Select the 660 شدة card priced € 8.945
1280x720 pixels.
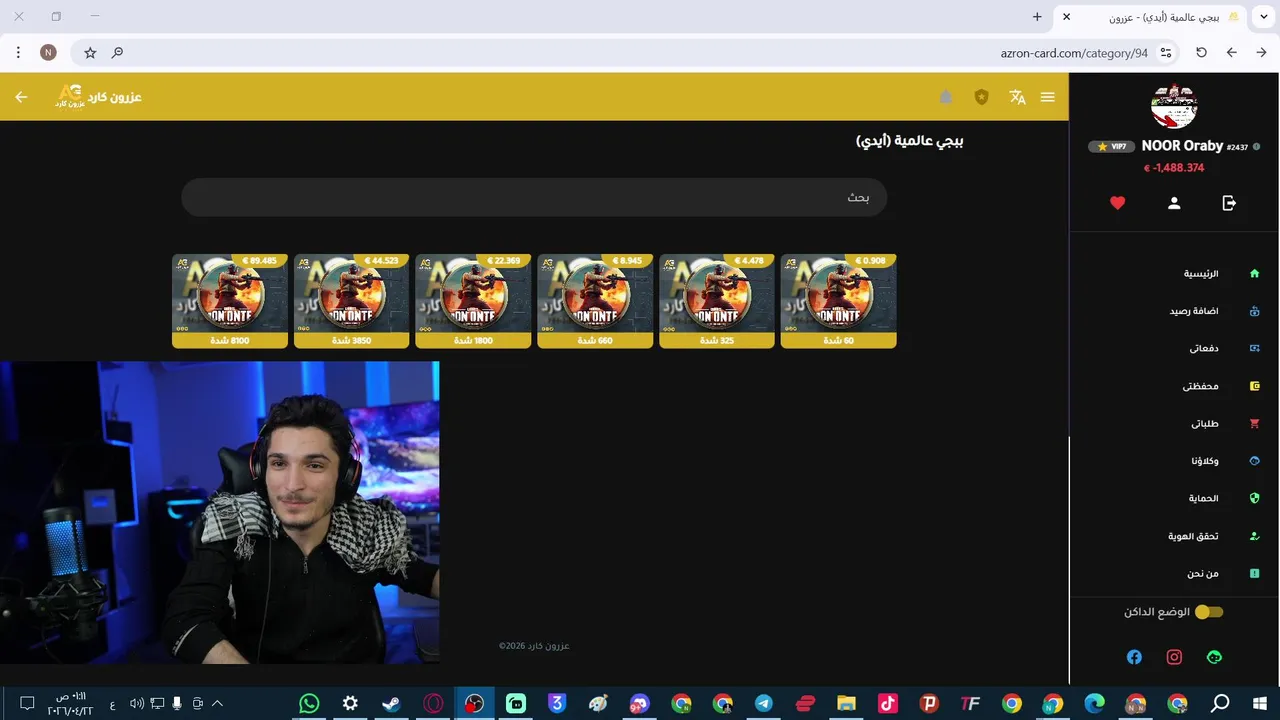tap(595, 301)
